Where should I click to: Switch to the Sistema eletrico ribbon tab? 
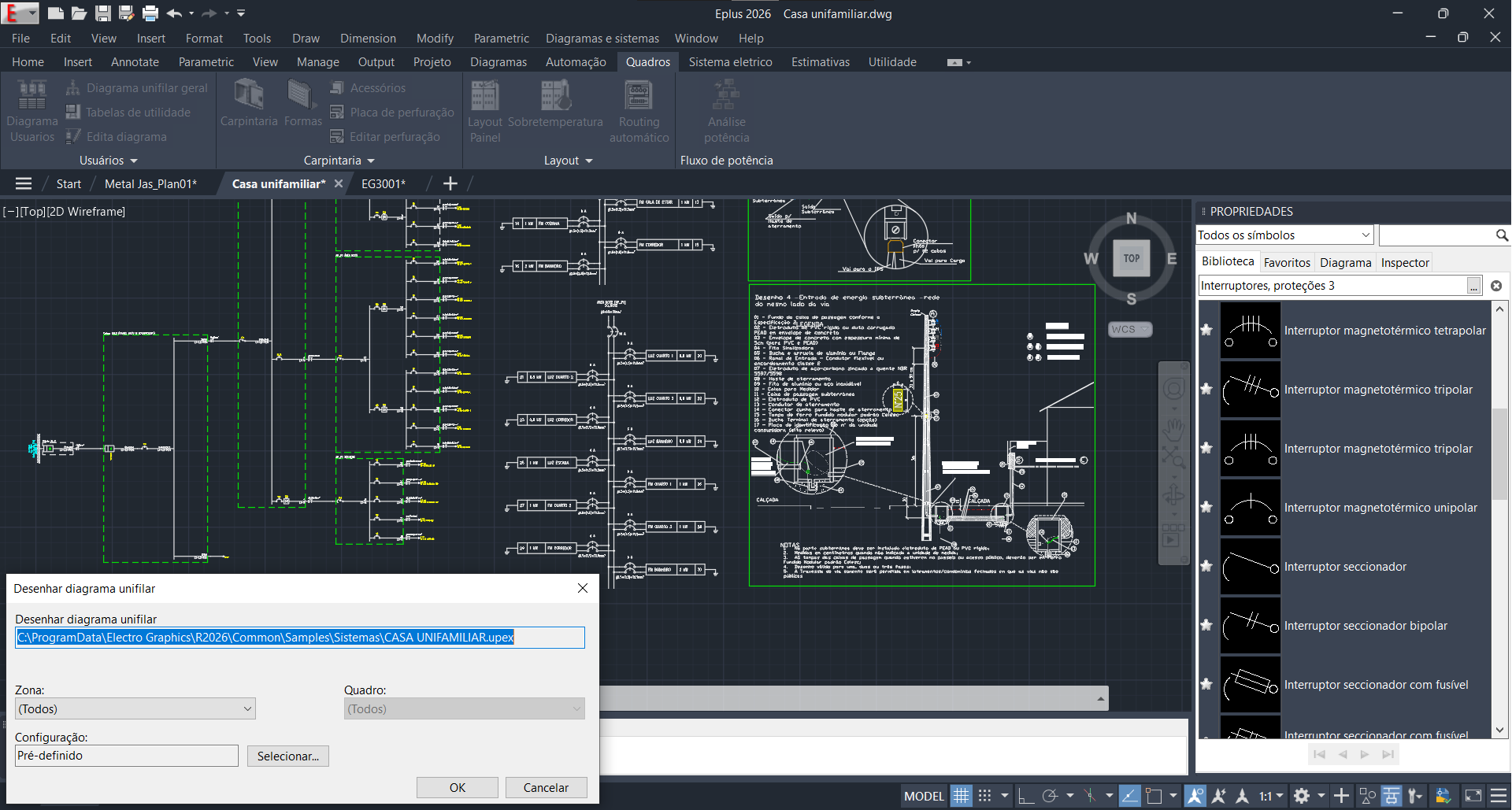click(x=730, y=62)
